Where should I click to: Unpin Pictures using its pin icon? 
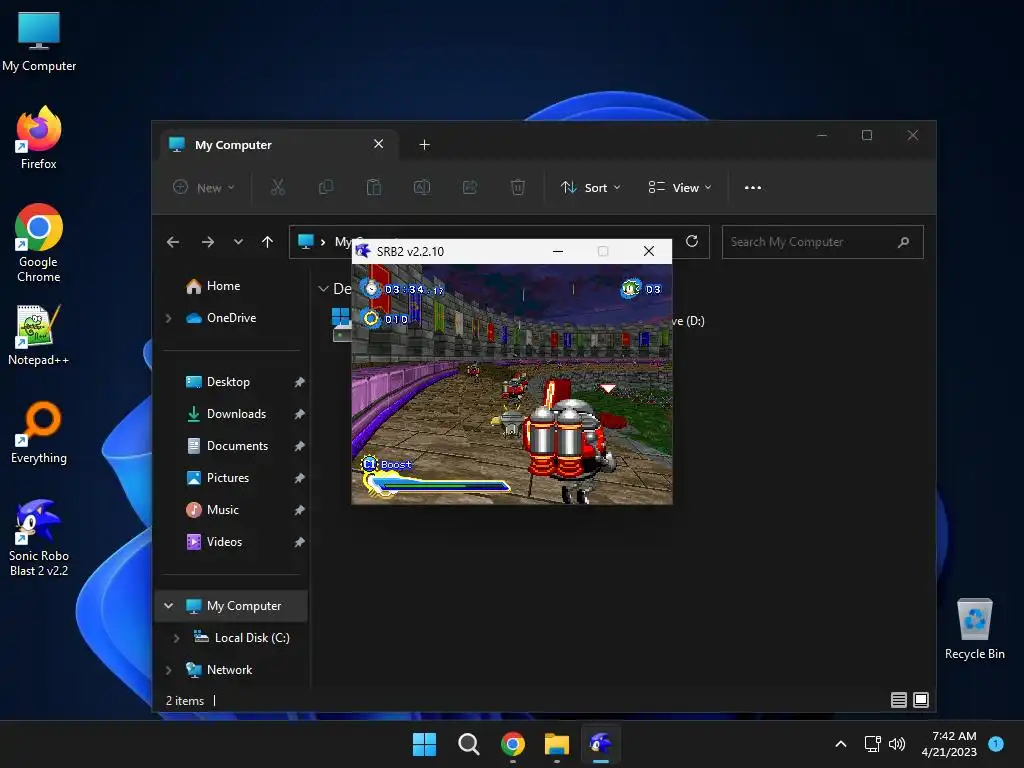click(x=299, y=478)
